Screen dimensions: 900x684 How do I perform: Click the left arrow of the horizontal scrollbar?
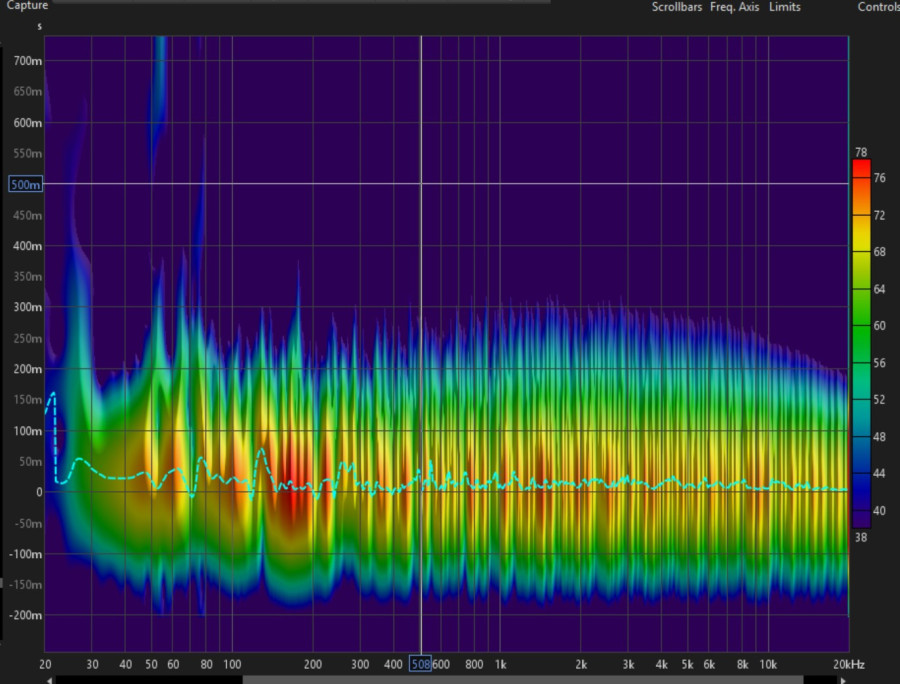pyautogui.click(x=50, y=681)
